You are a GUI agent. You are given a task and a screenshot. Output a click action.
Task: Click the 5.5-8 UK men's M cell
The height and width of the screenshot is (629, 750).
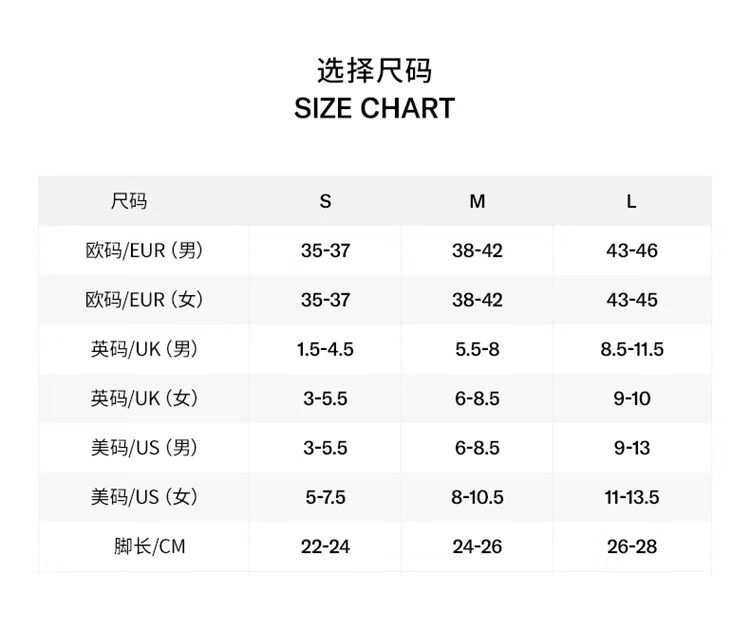(477, 349)
